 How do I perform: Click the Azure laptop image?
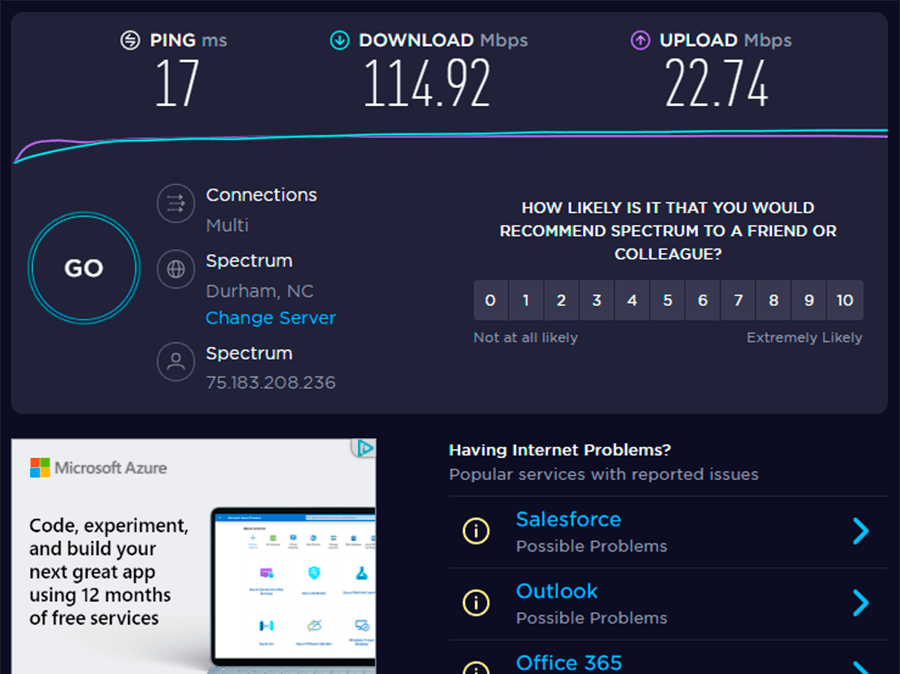pos(293,590)
